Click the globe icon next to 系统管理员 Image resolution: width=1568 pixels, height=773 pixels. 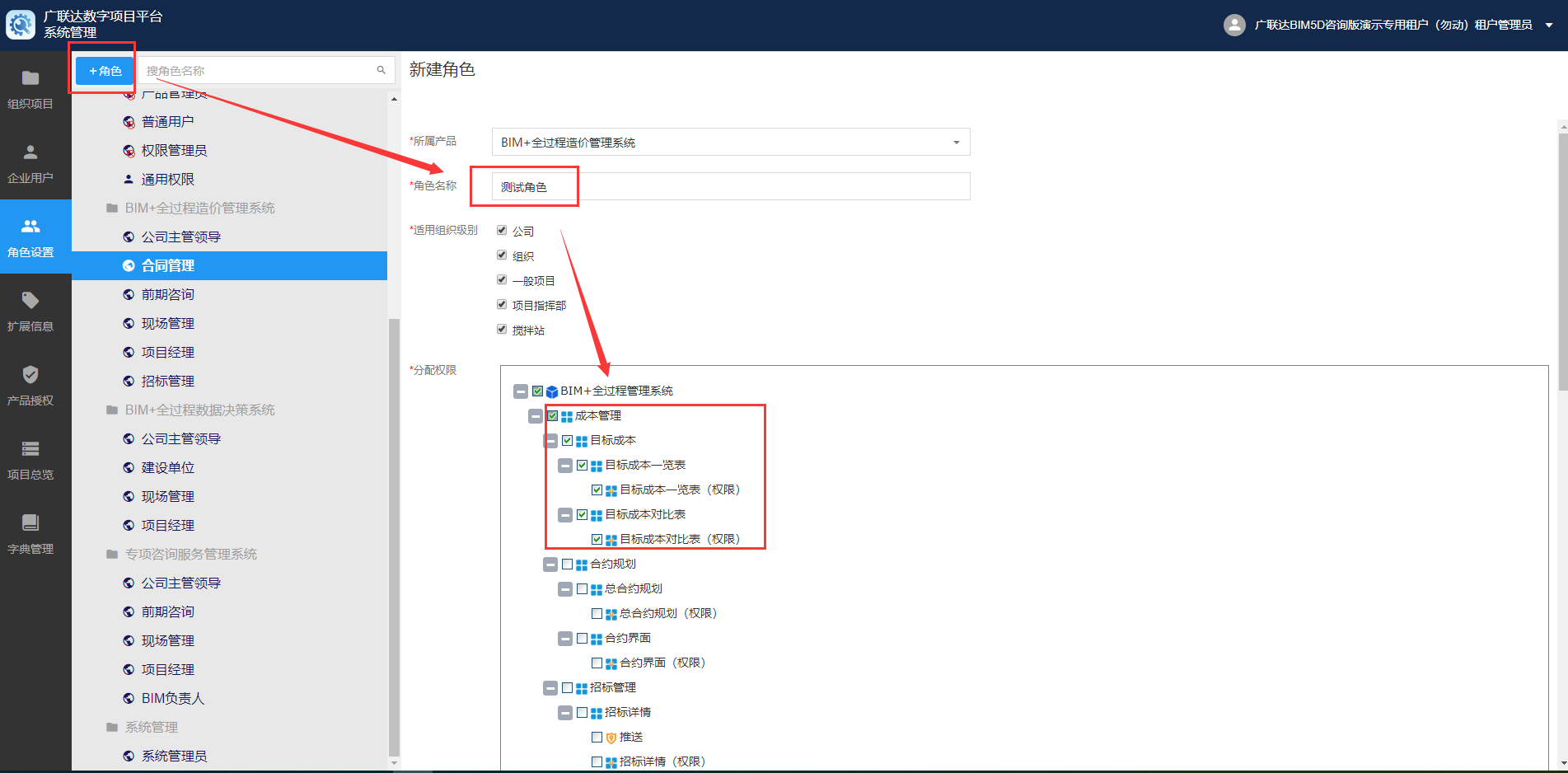(x=129, y=756)
